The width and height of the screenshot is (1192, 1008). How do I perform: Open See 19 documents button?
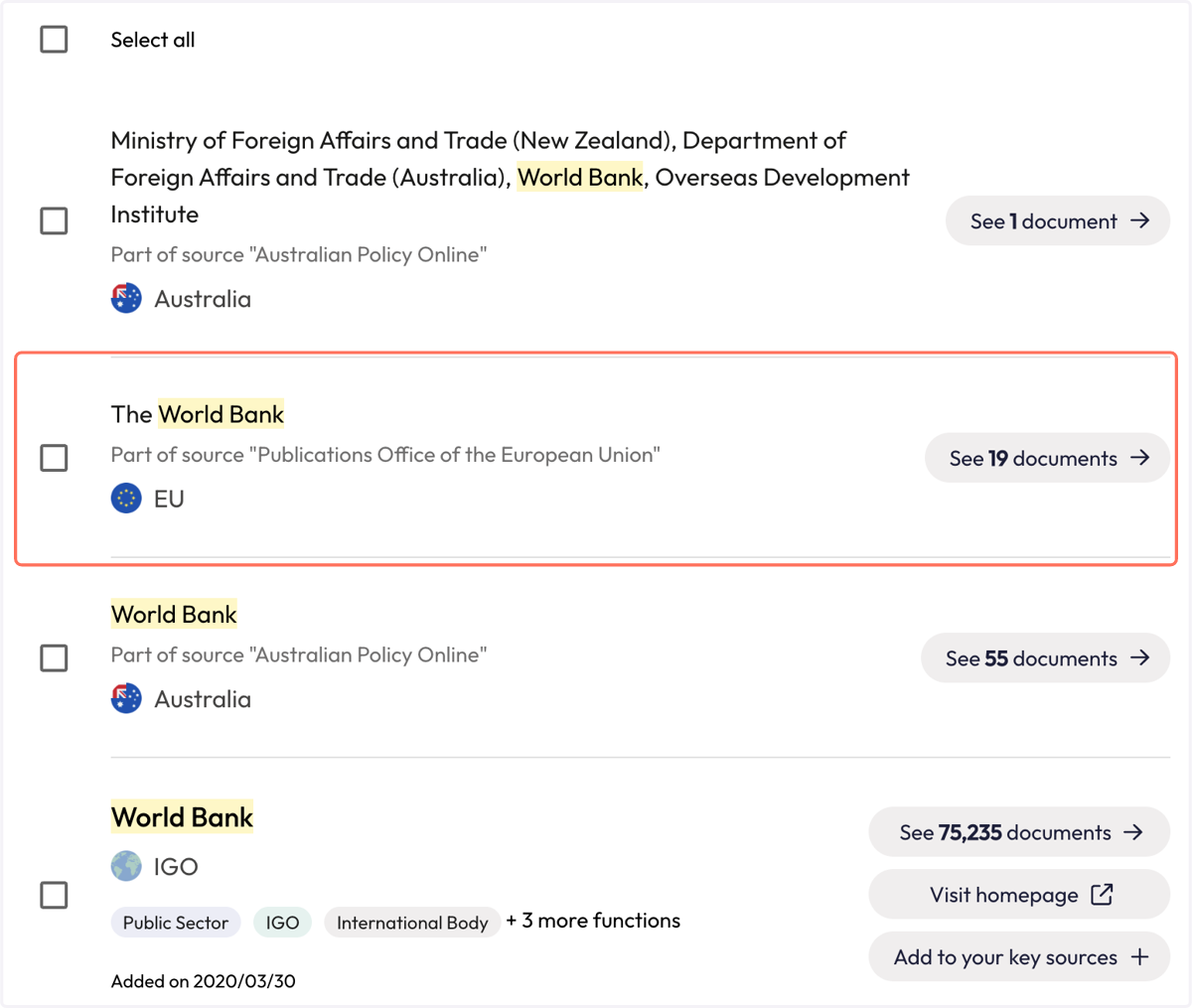1047,458
